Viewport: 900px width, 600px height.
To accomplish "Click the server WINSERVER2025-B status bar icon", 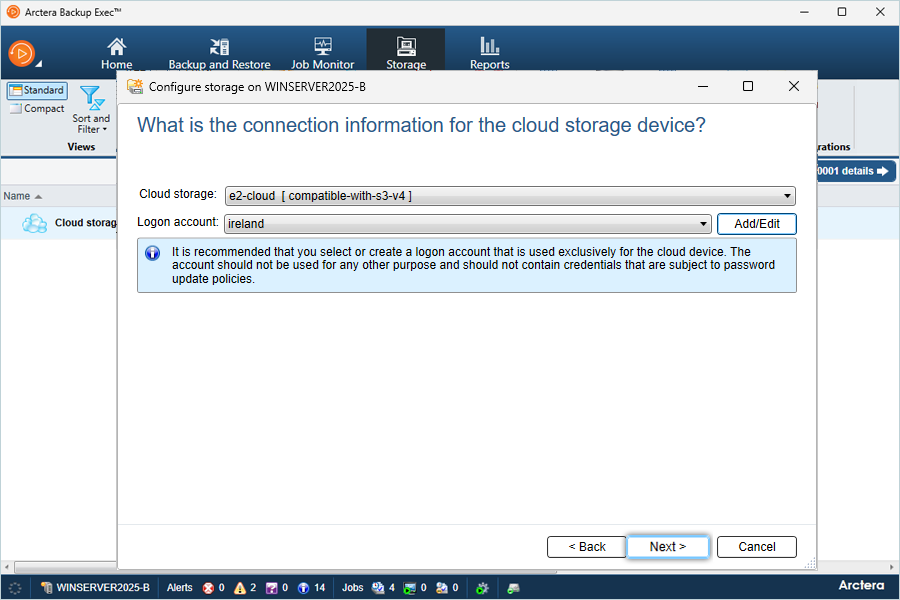I will 47,587.
